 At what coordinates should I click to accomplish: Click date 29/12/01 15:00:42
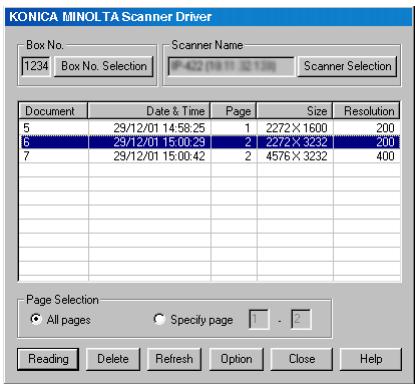[x=159, y=156]
